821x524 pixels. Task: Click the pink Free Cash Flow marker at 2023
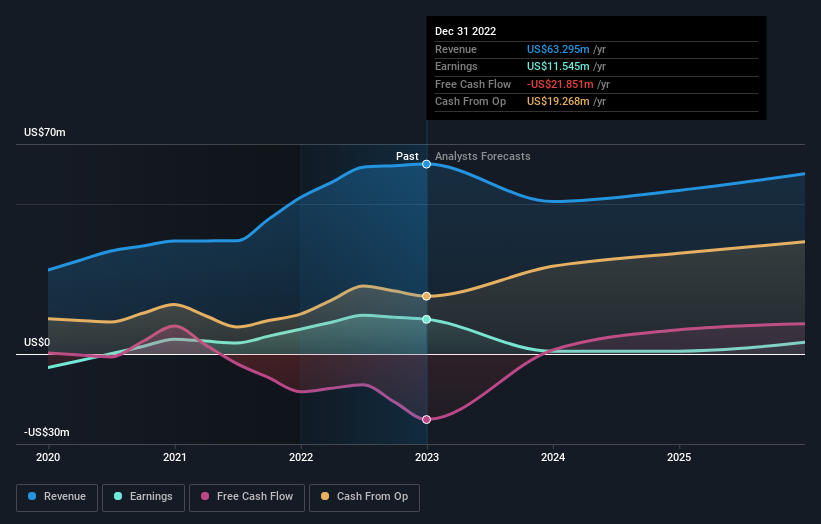427,419
